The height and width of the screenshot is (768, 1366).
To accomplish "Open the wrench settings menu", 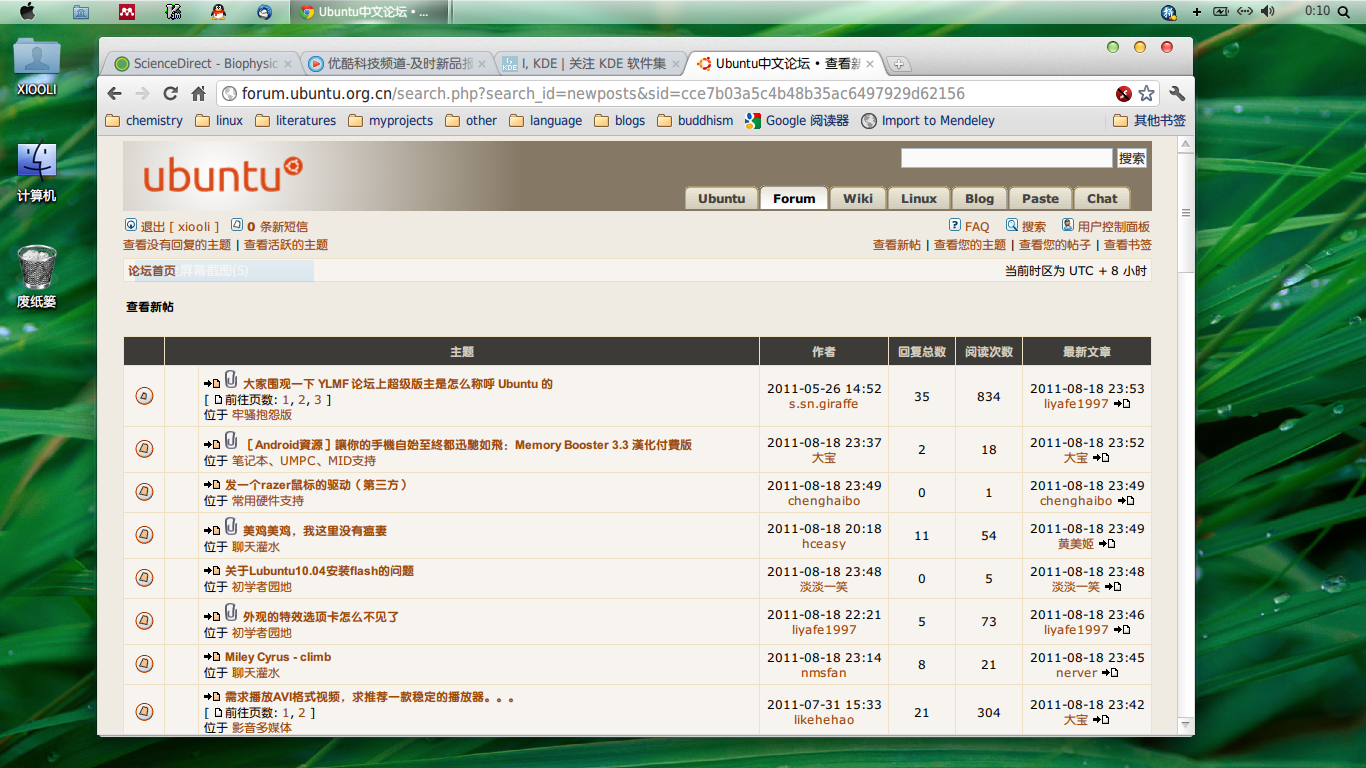I will click(x=1177, y=93).
